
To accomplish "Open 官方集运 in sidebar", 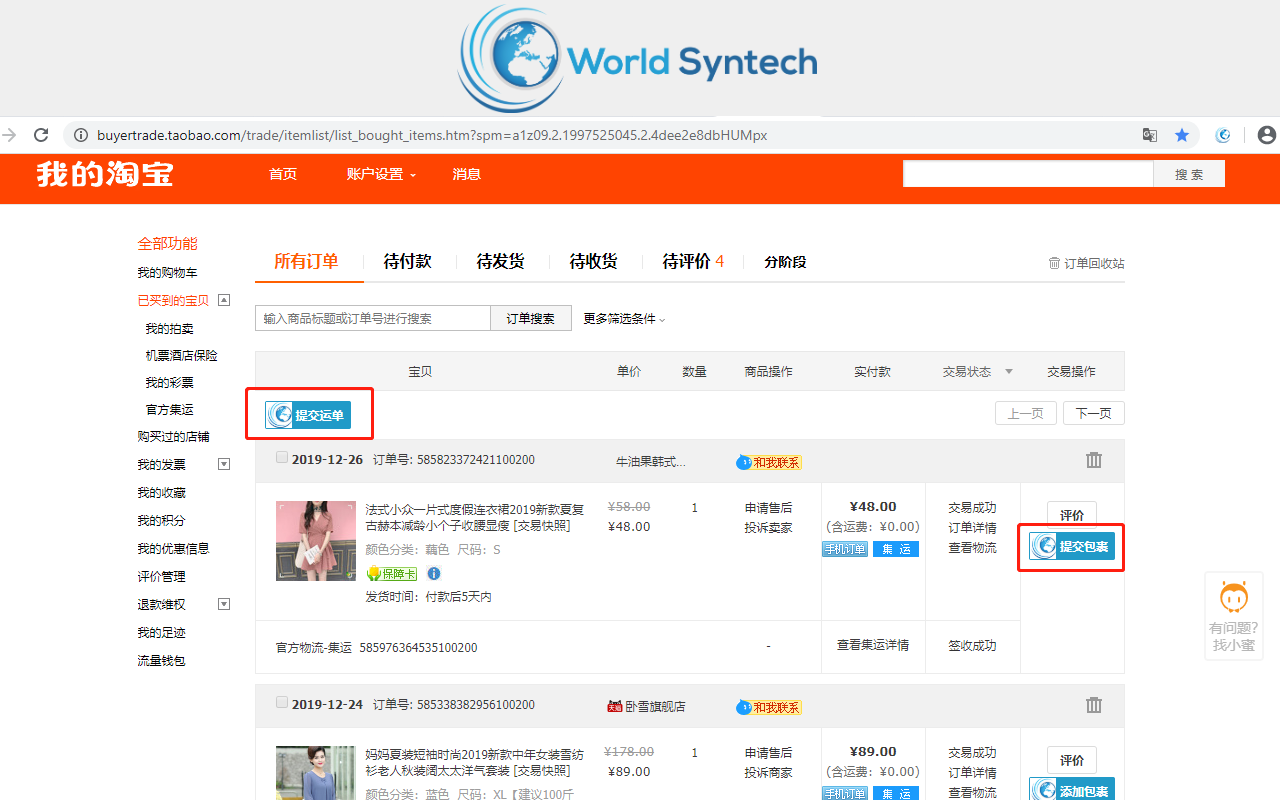I will pyautogui.click(x=169, y=410).
